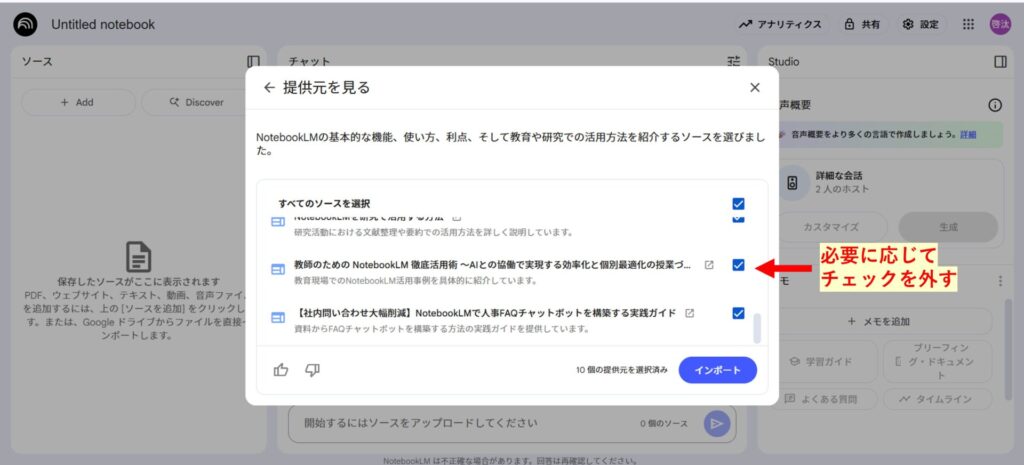
Task: Open アナリティクス analytics
Action: 780,24
